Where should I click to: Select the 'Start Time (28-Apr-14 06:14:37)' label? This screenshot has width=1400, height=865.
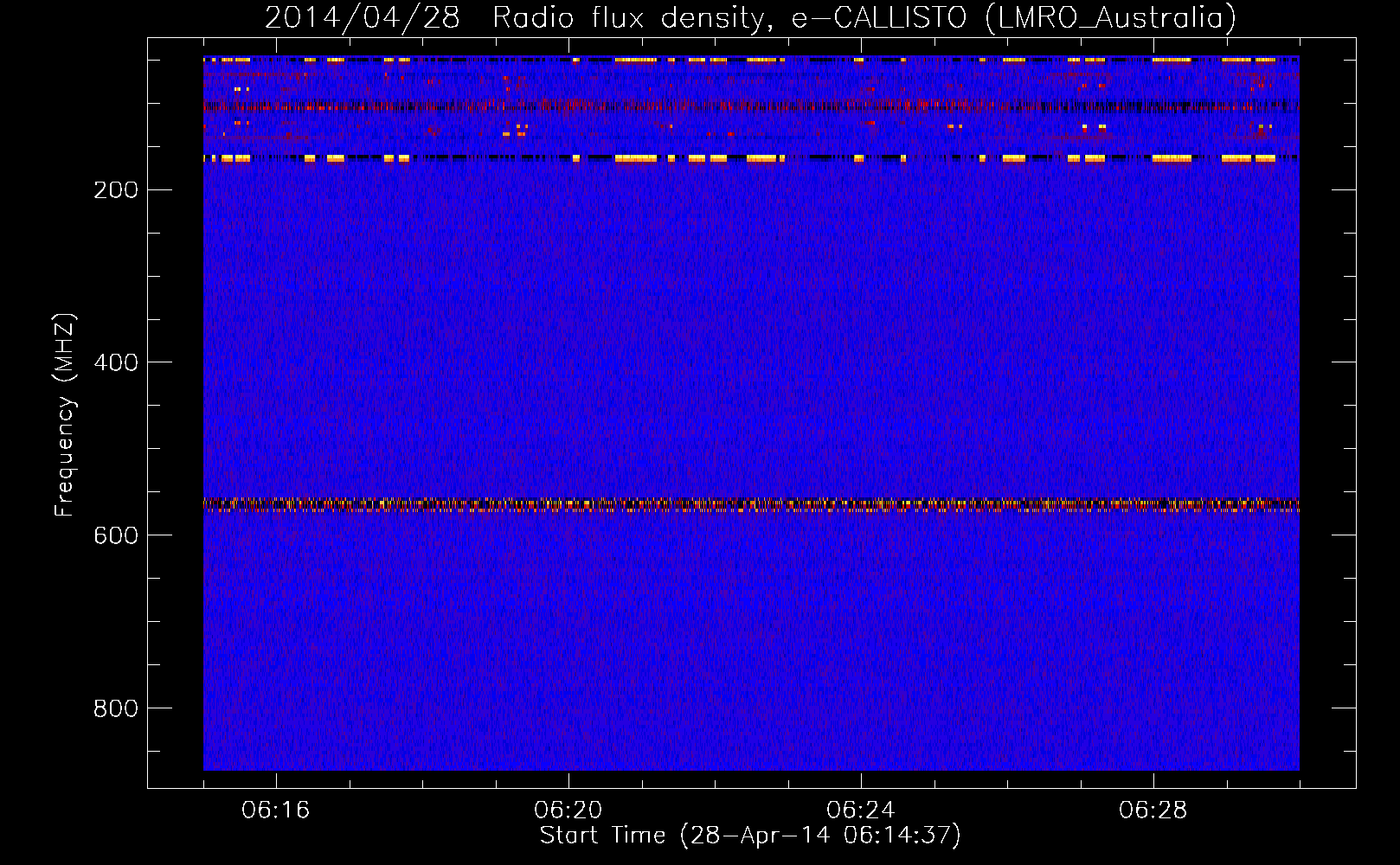click(x=750, y=836)
